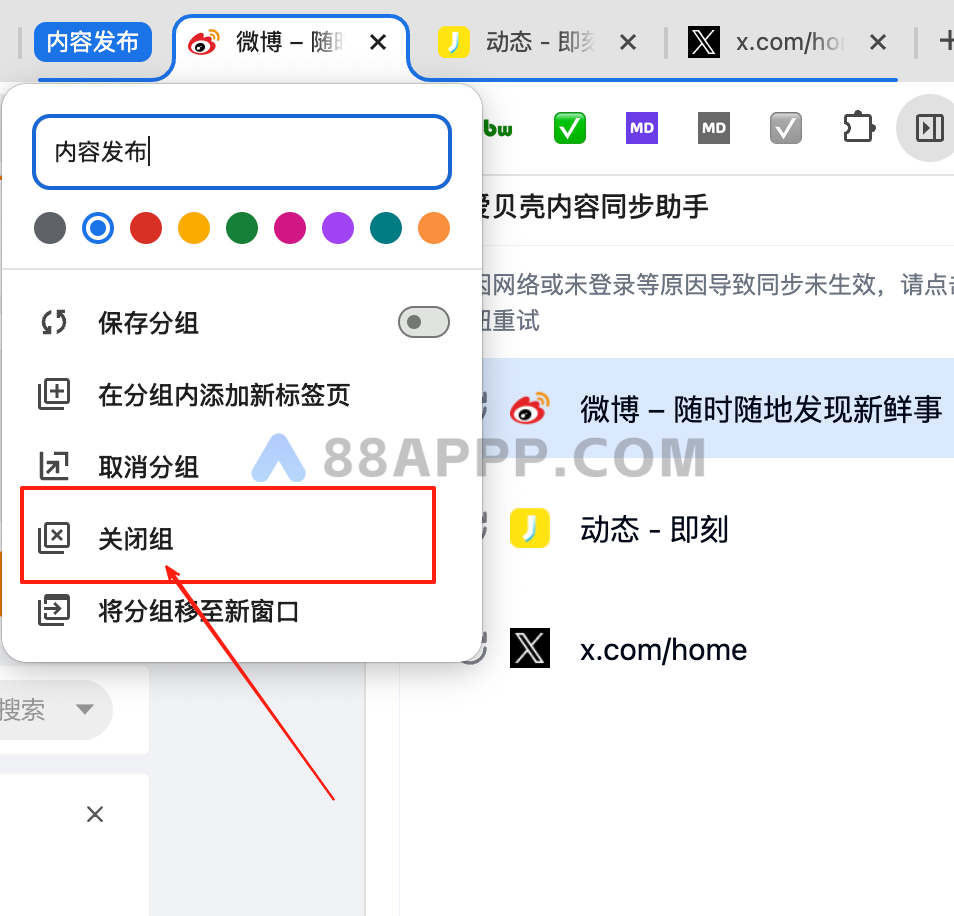Select 在分组内添加新标签页
Viewport: 954px width, 916px height.
(x=242, y=395)
